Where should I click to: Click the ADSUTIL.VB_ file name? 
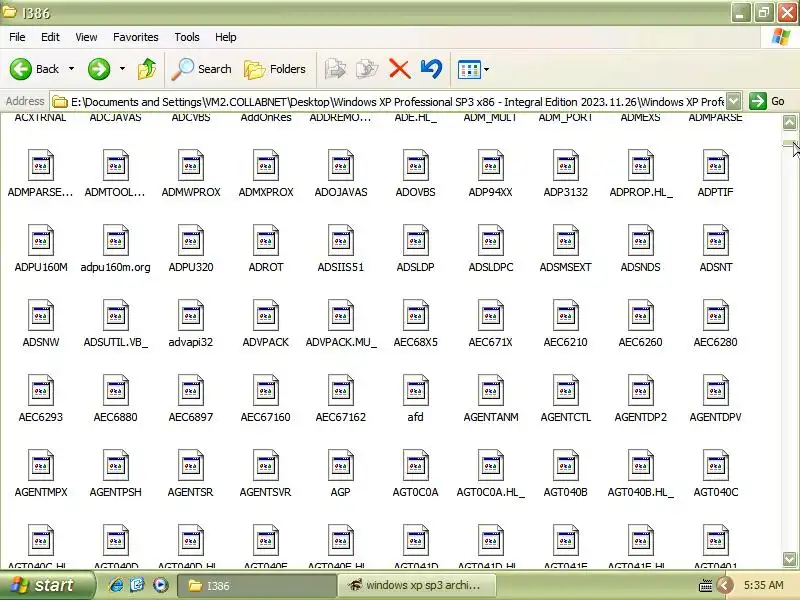(116, 342)
